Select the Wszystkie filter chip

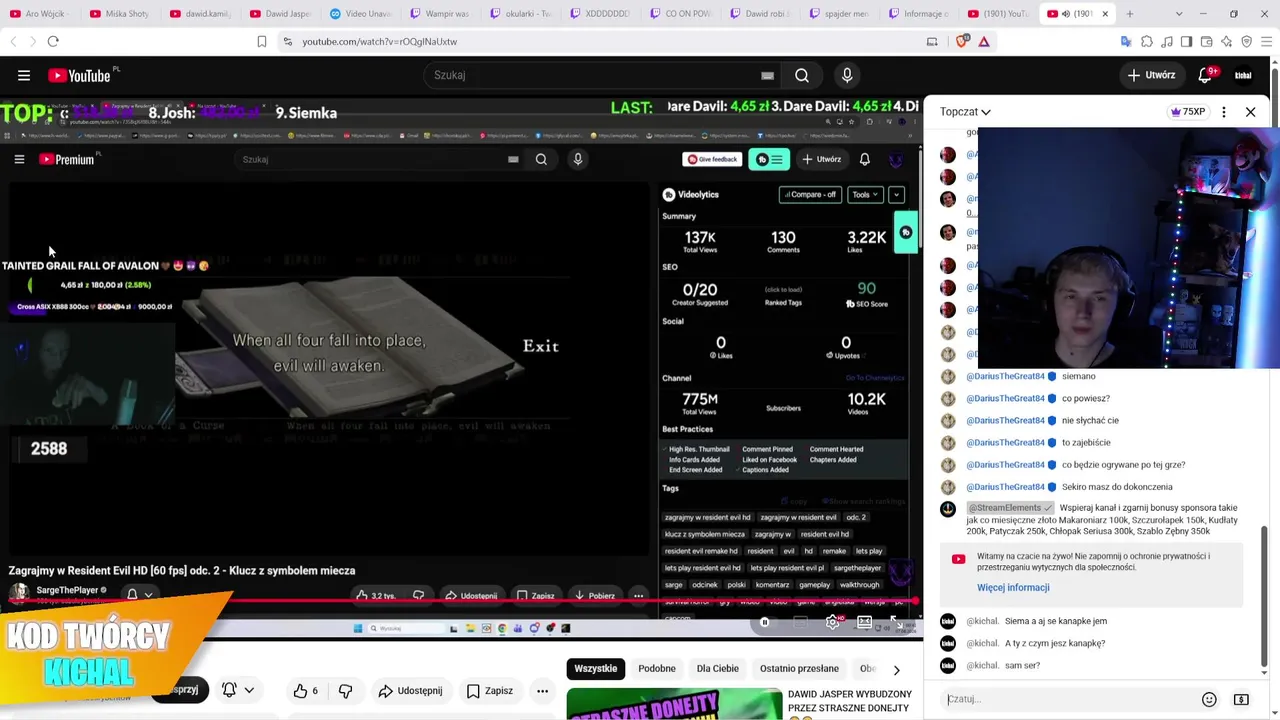(596, 669)
